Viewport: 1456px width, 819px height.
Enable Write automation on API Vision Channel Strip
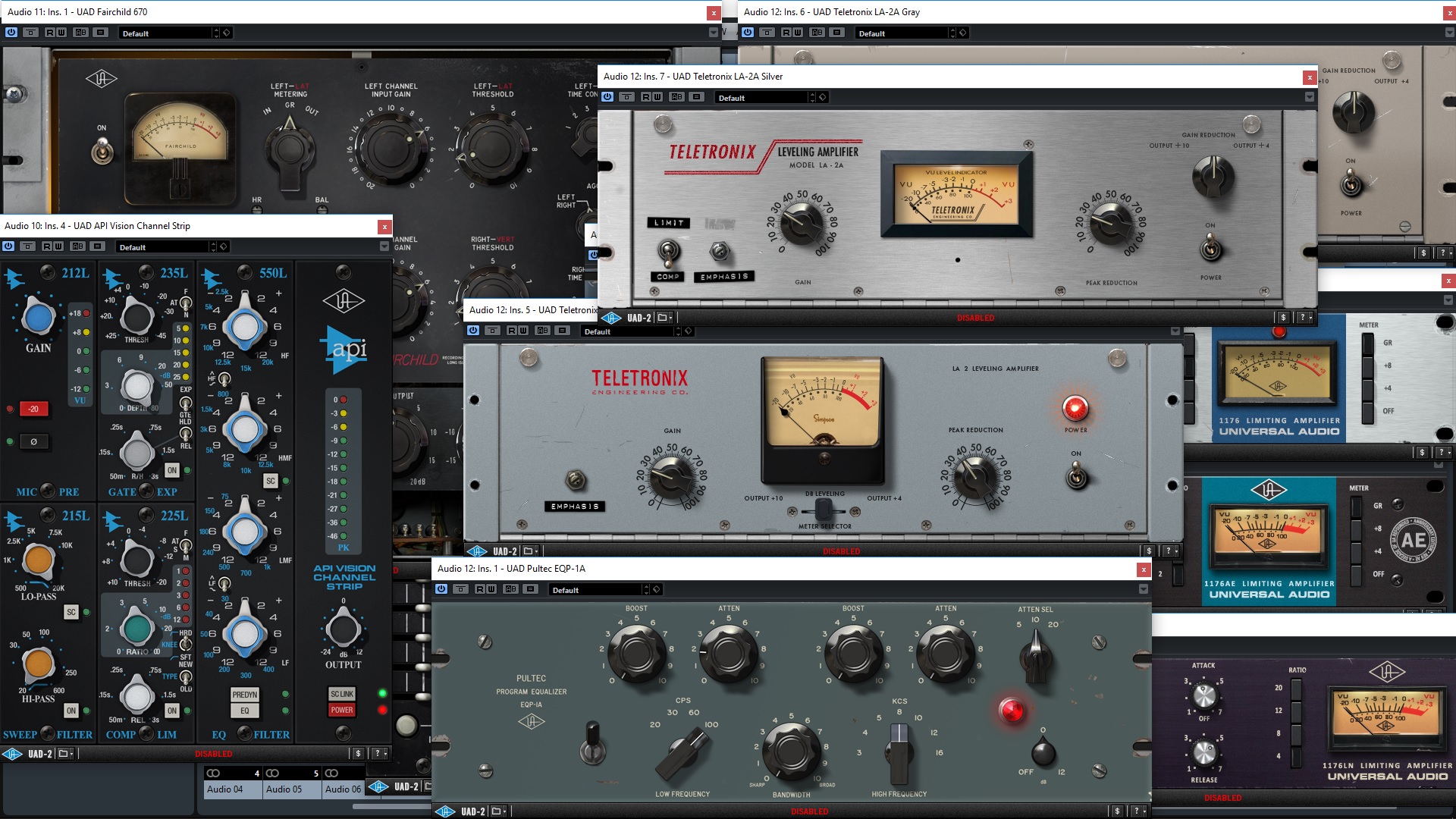tap(58, 246)
